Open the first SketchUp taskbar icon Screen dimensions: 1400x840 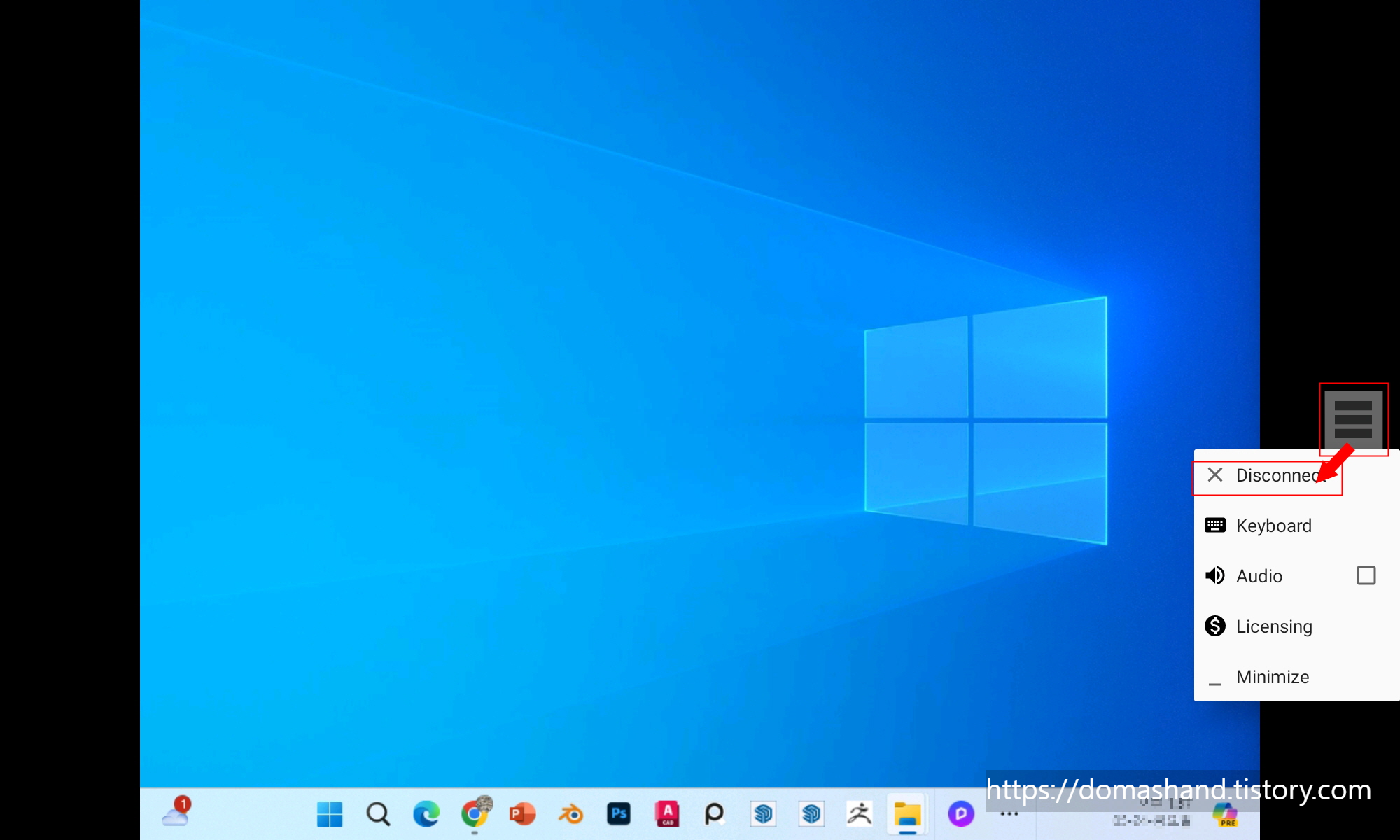(x=763, y=814)
